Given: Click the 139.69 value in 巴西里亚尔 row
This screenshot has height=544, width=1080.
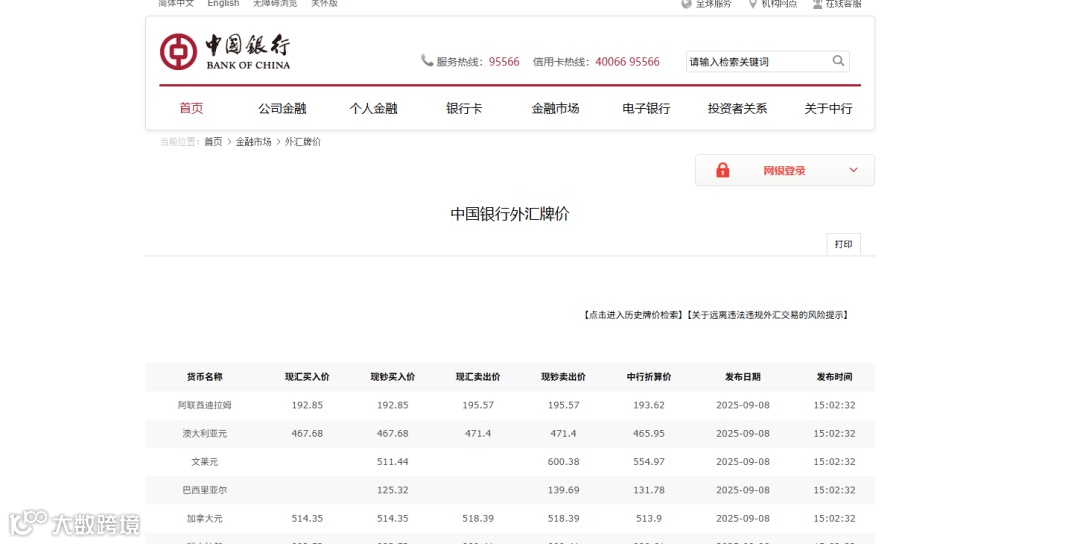Looking at the screenshot, I should [563, 490].
